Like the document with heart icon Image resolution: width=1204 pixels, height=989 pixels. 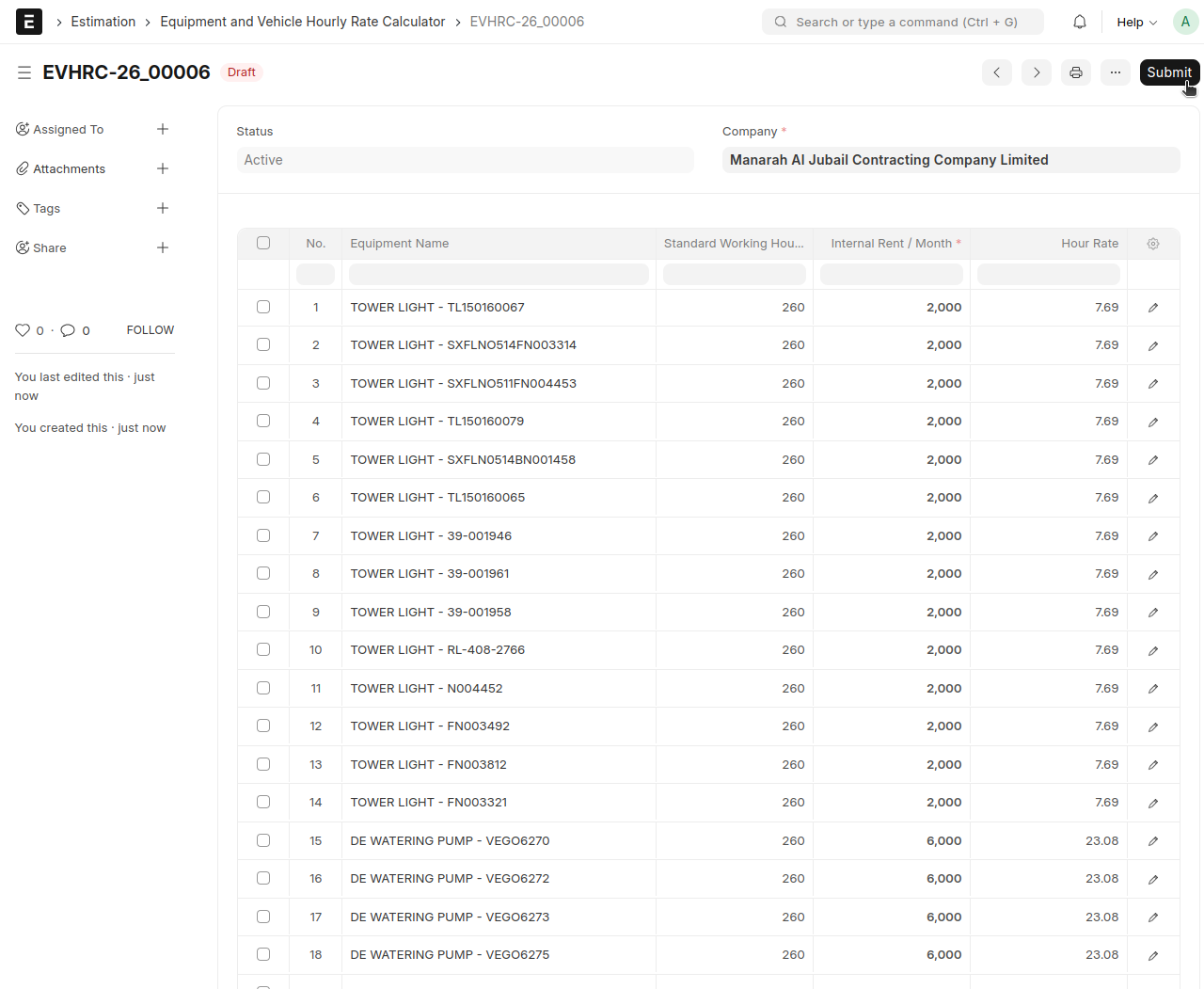tap(23, 330)
